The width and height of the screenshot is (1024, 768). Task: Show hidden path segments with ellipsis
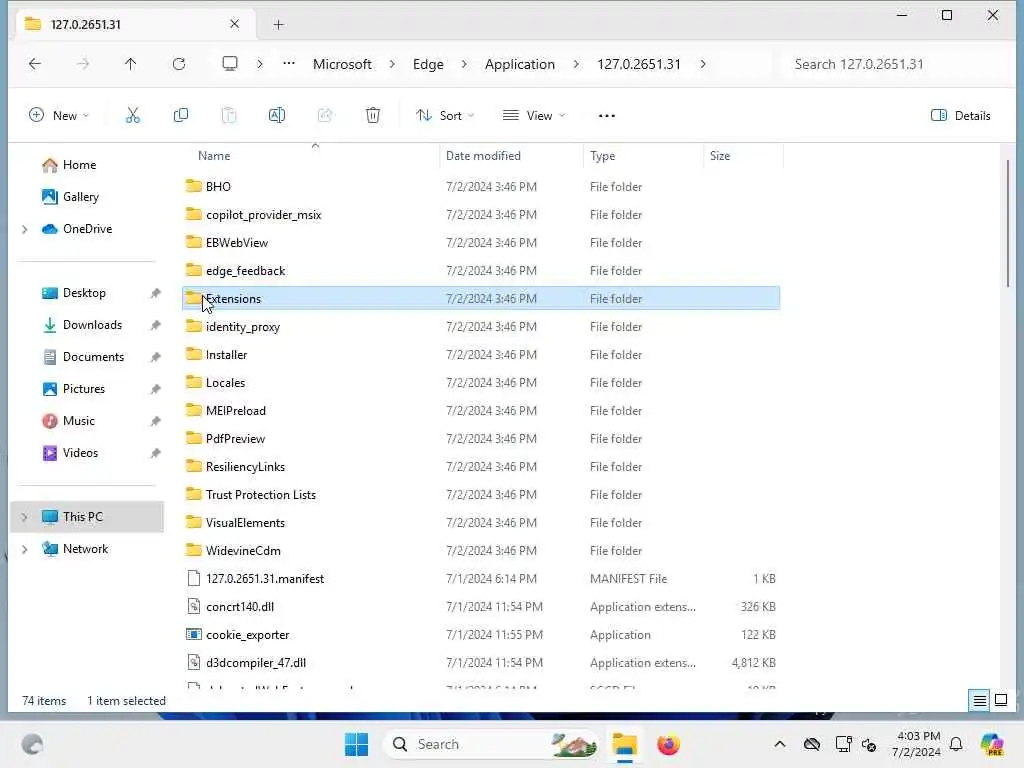(289, 63)
